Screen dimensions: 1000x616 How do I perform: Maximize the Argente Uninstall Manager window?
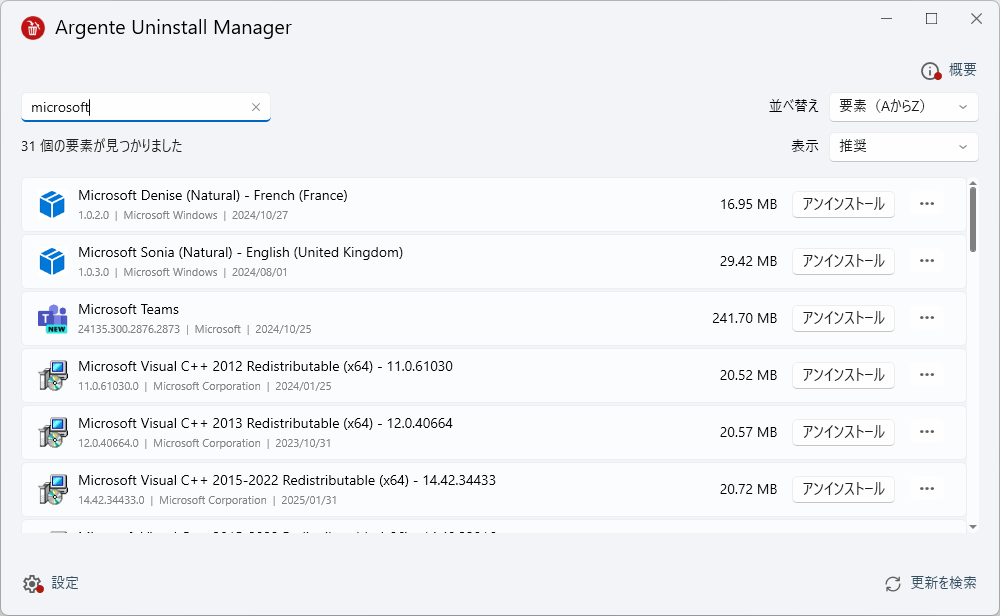click(931, 19)
